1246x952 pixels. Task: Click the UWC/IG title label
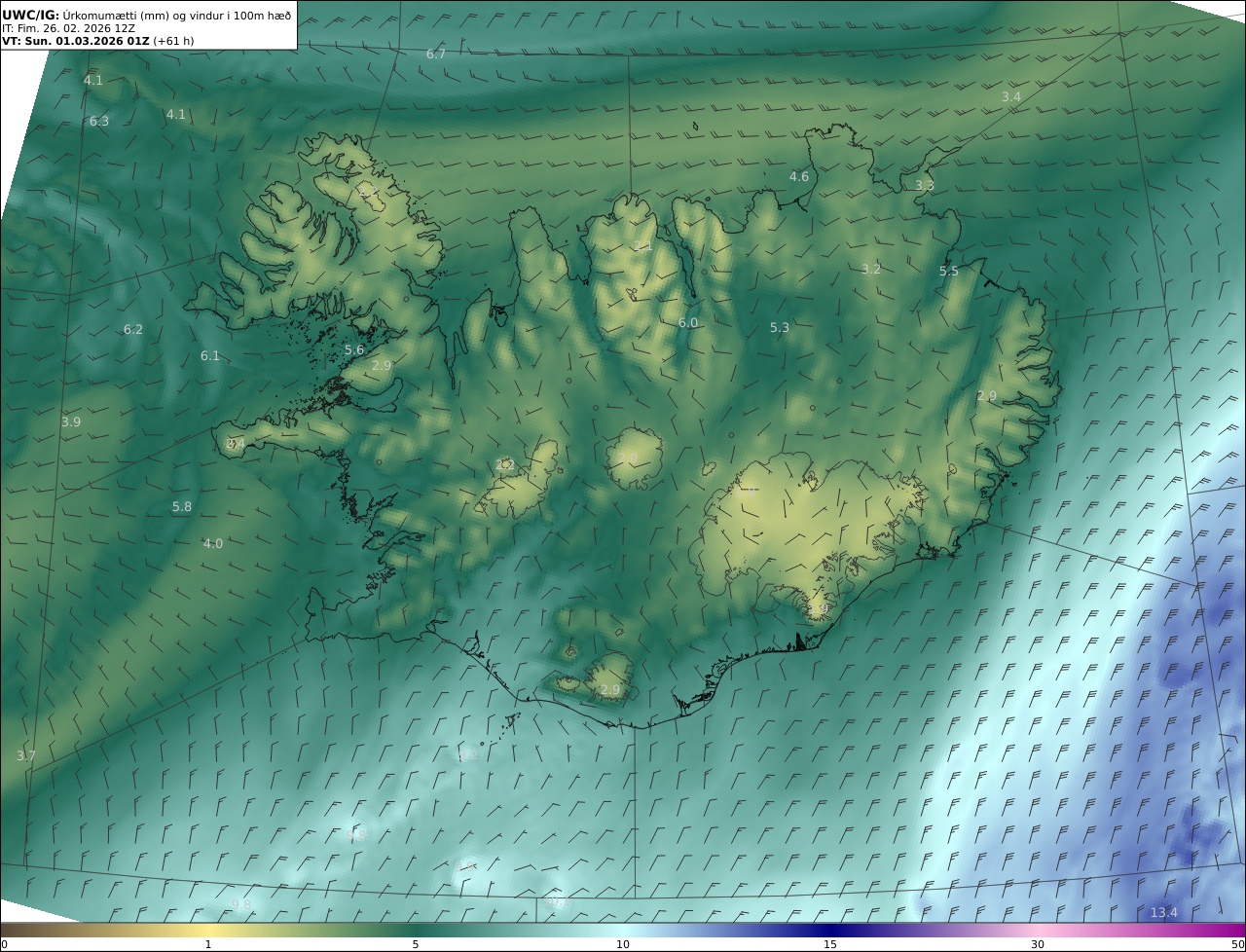click(31, 15)
